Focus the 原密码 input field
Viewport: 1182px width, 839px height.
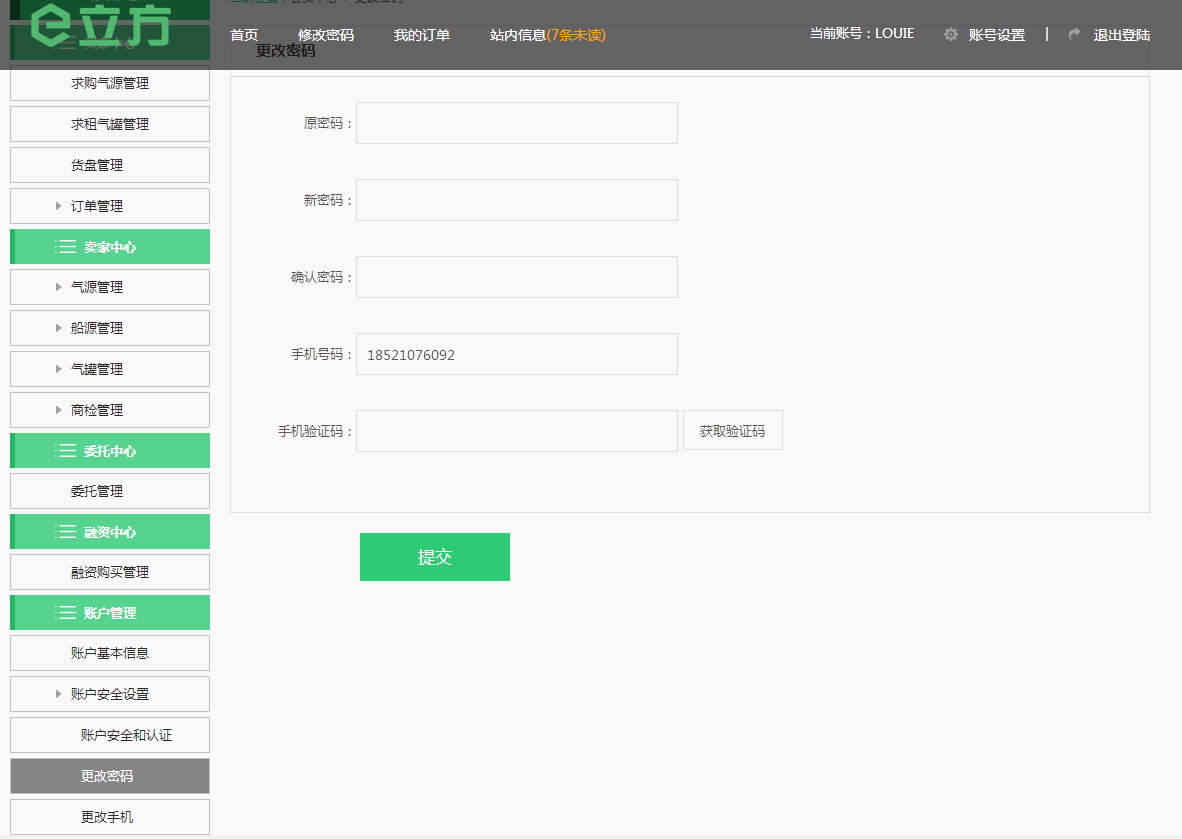click(x=516, y=123)
